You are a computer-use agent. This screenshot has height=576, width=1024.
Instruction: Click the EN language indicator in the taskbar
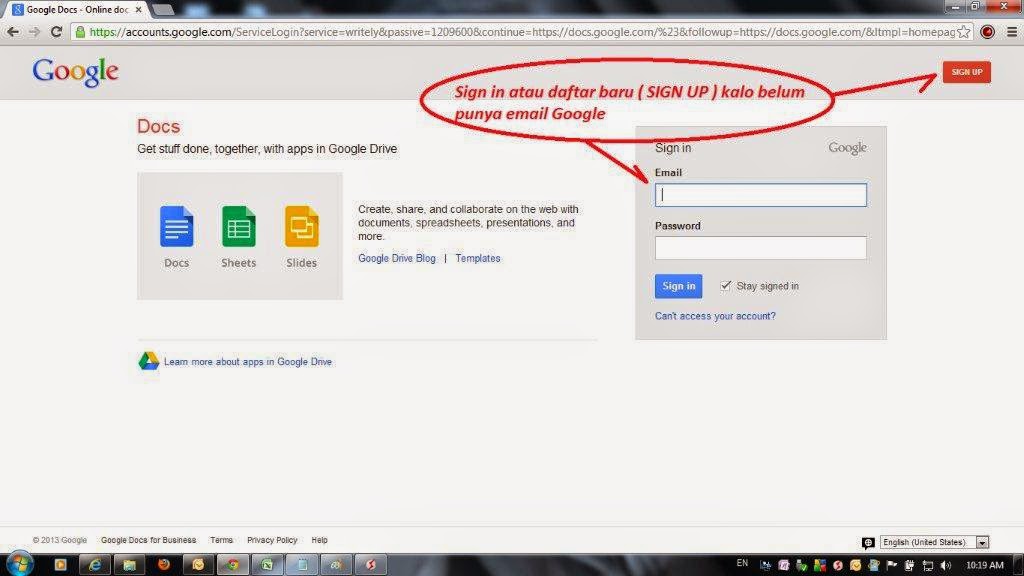click(x=743, y=563)
